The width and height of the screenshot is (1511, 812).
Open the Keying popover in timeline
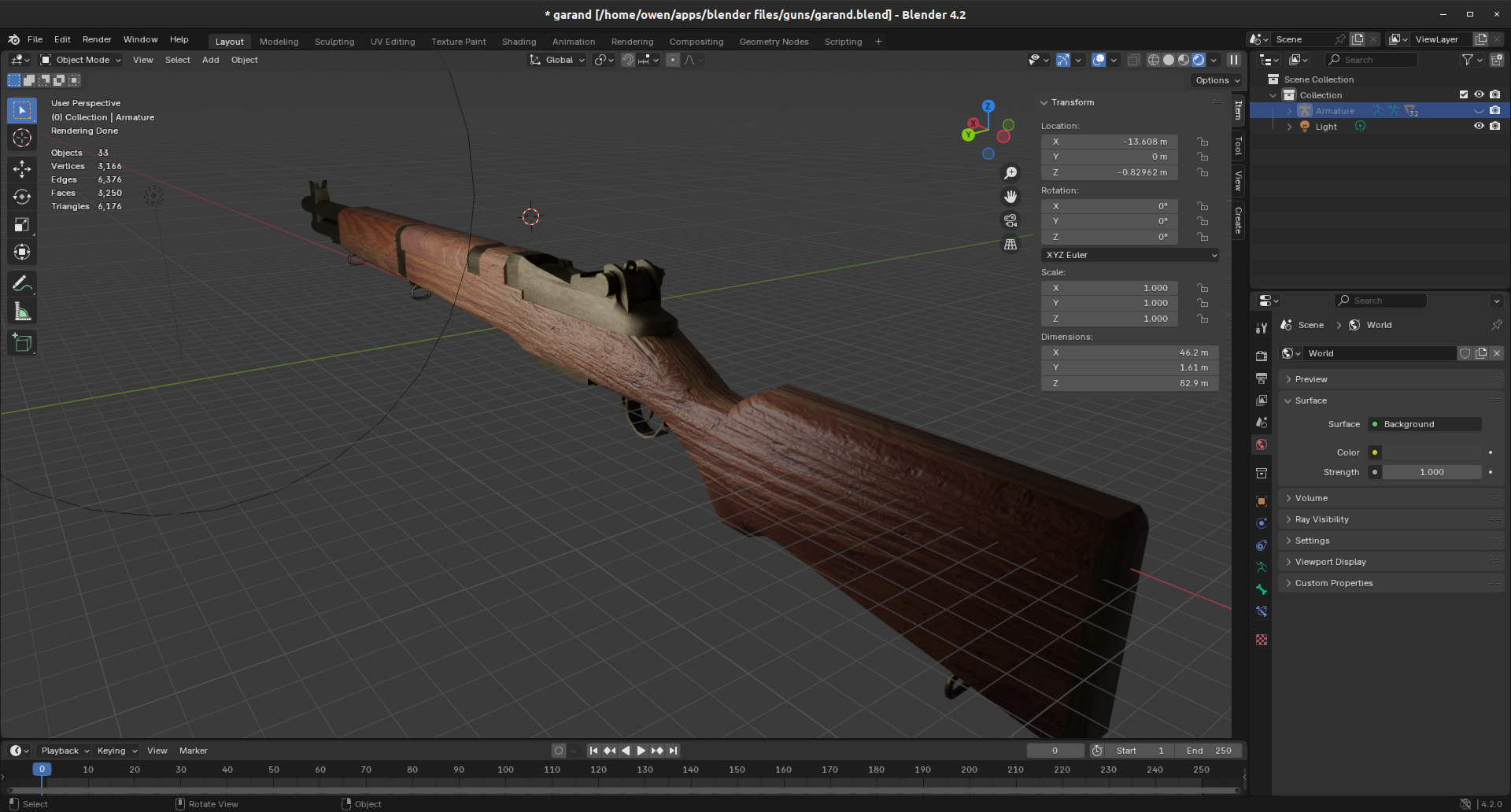(116, 751)
